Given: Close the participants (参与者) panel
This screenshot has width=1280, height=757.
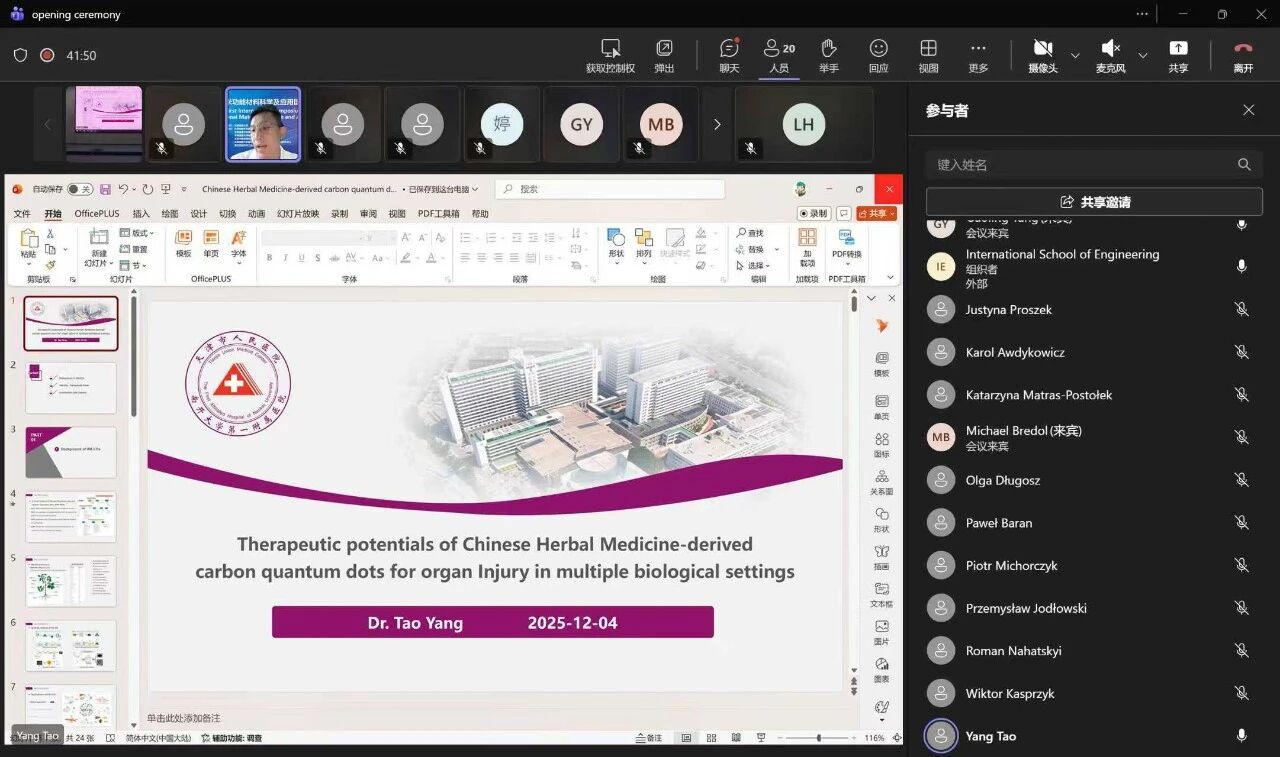Looking at the screenshot, I should coord(1248,110).
